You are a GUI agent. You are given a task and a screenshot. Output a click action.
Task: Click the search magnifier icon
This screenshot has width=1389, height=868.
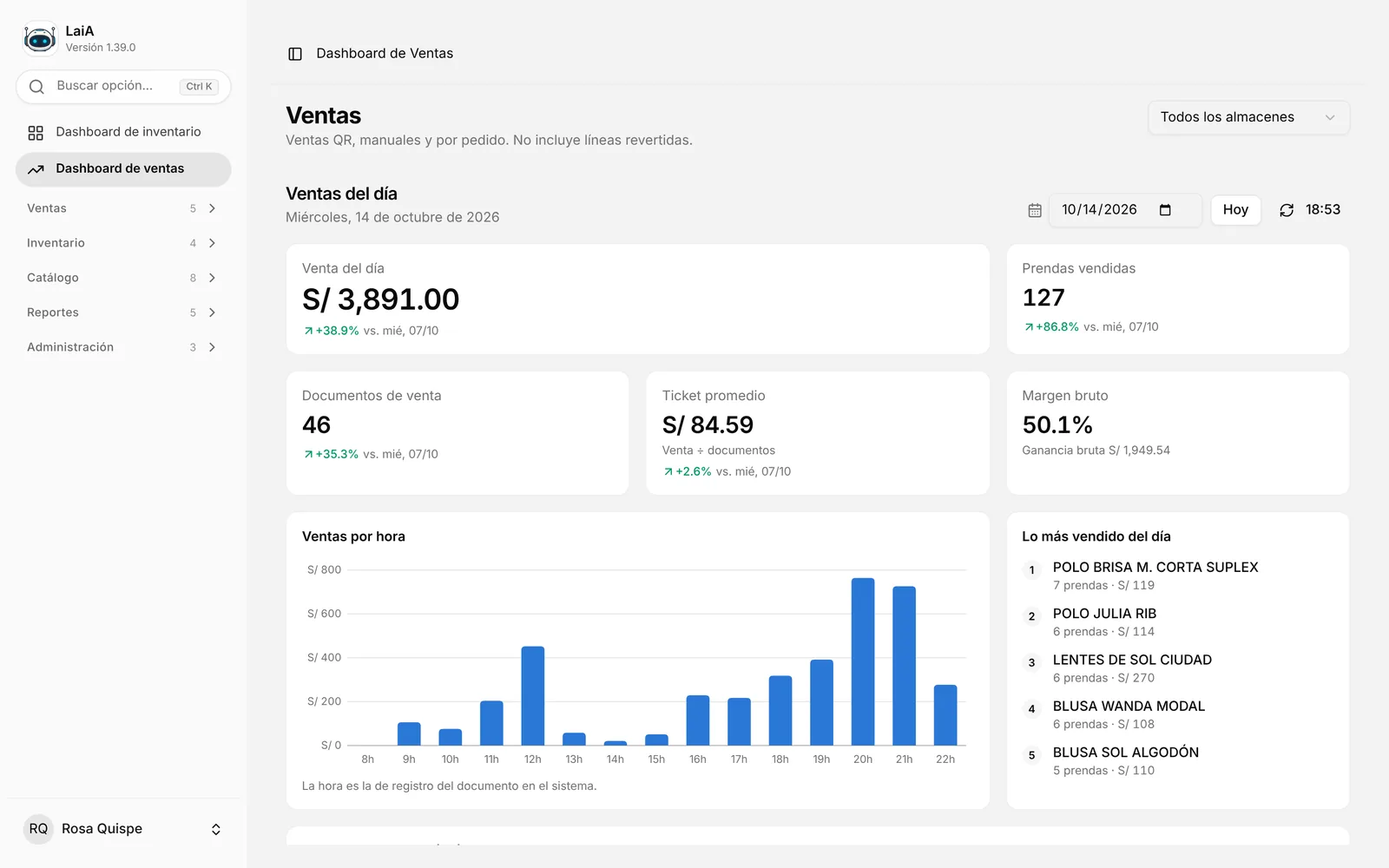pyautogui.click(x=36, y=87)
